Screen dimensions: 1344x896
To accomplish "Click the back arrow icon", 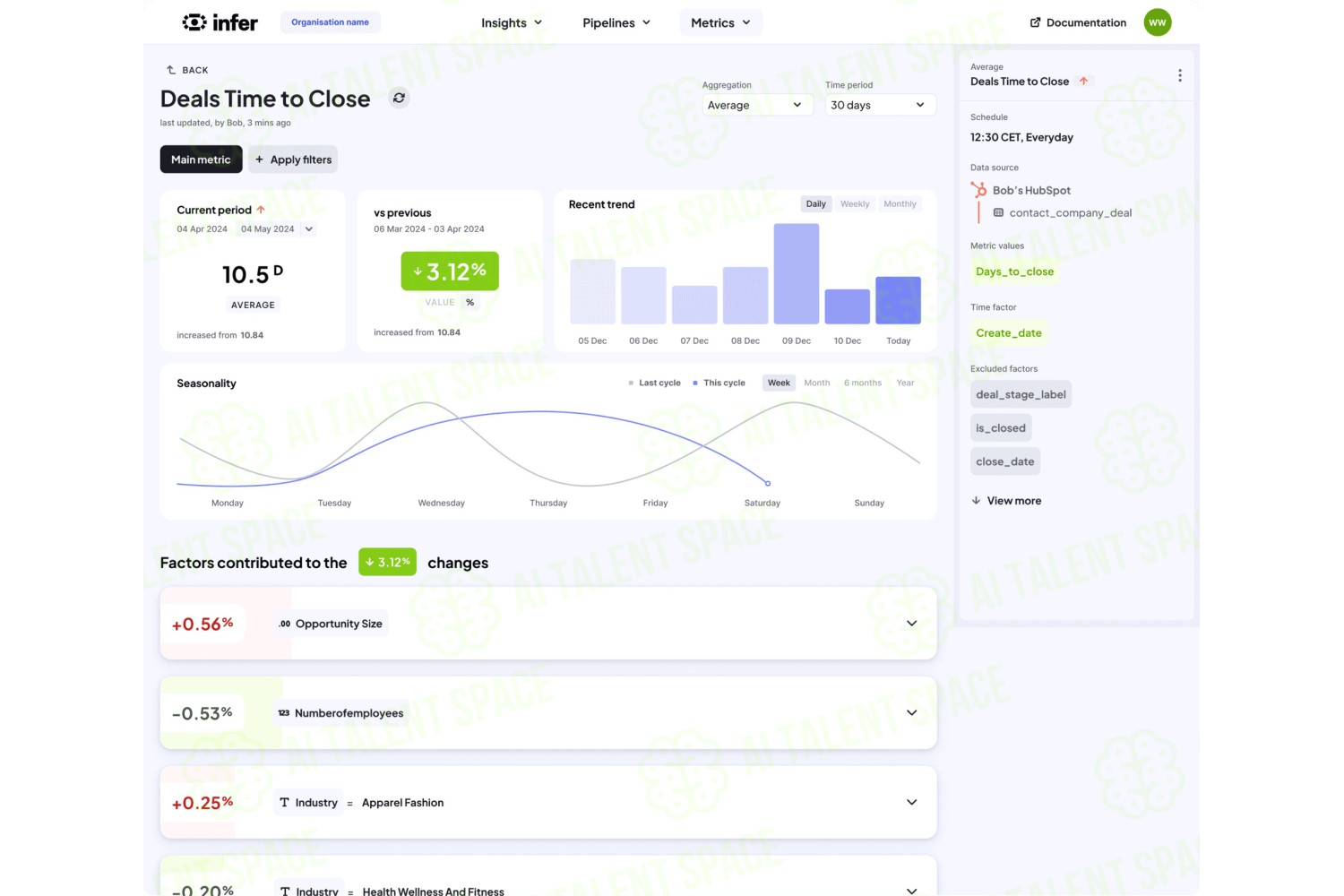I will pyautogui.click(x=170, y=70).
